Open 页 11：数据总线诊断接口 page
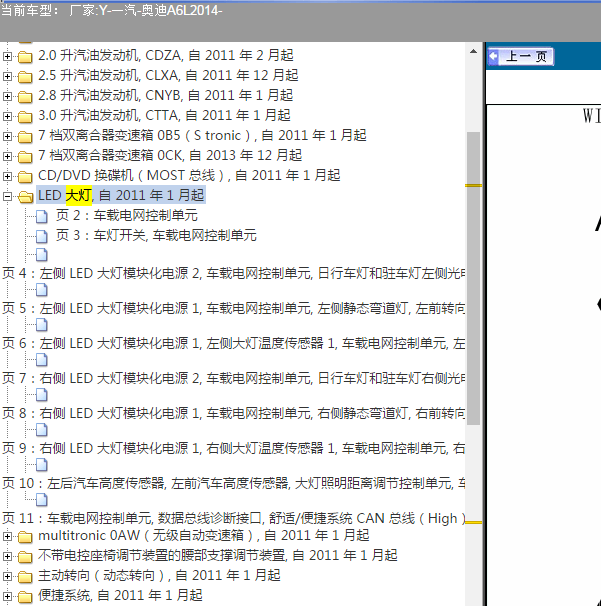This screenshot has height=606, width=601. 233,518
